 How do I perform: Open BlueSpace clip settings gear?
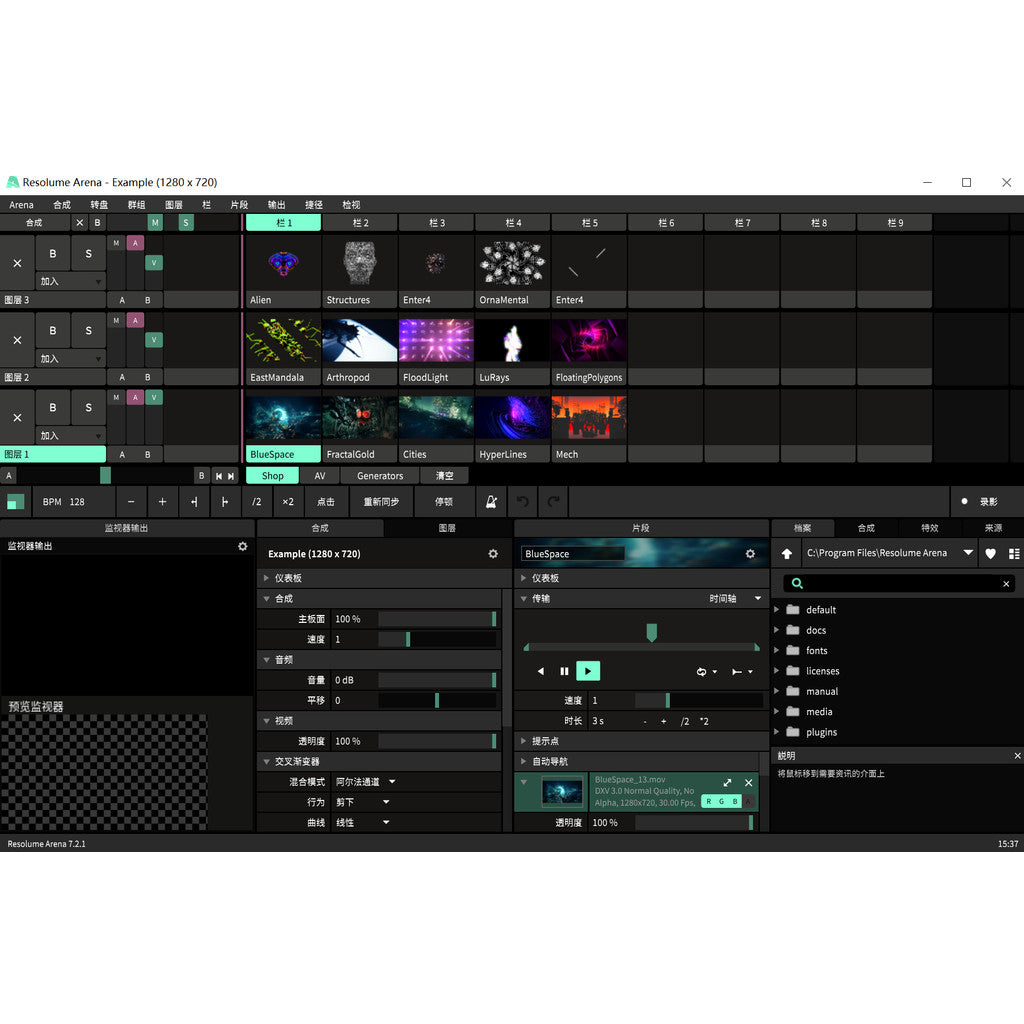click(750, 554)
